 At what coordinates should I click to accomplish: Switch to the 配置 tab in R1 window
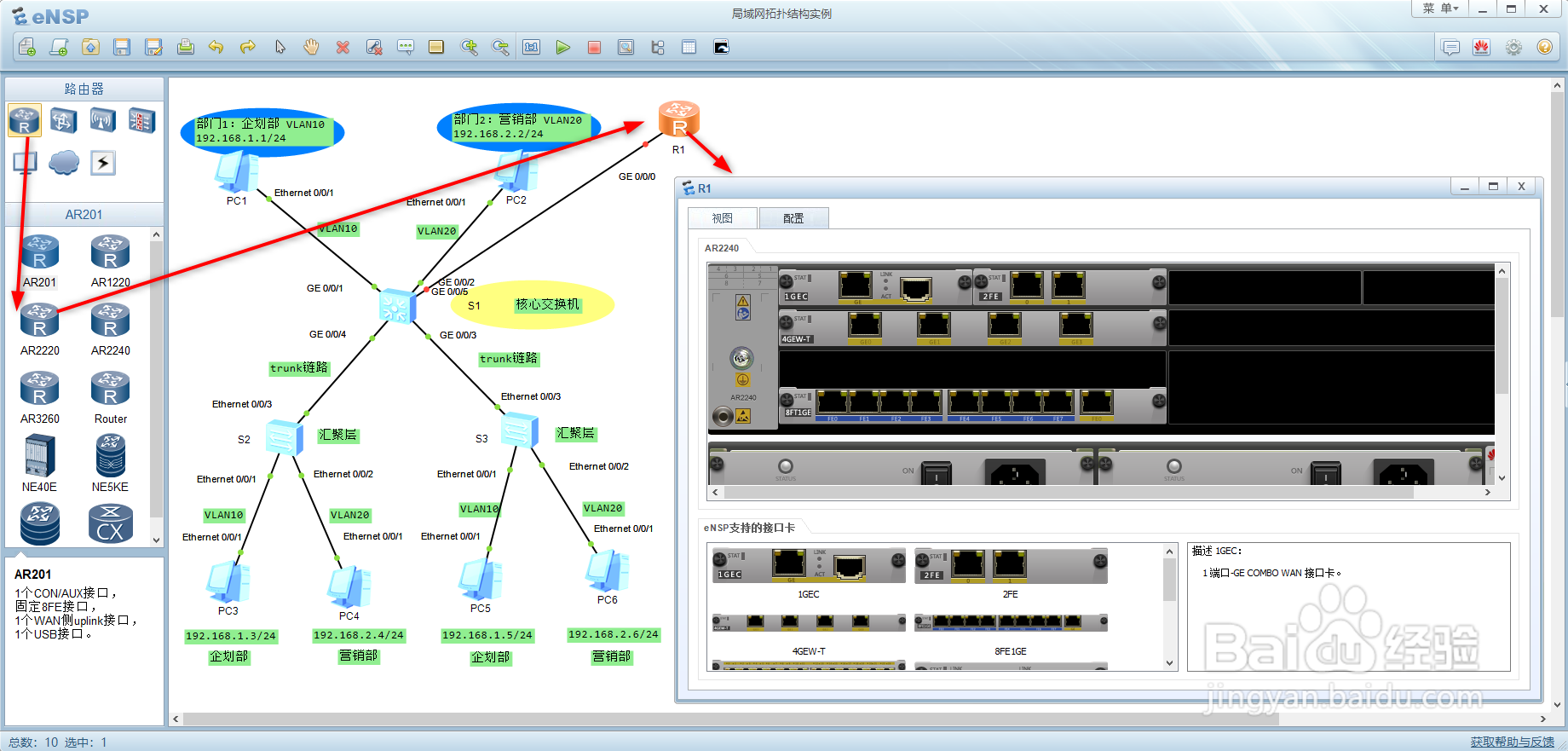[793, 218]
